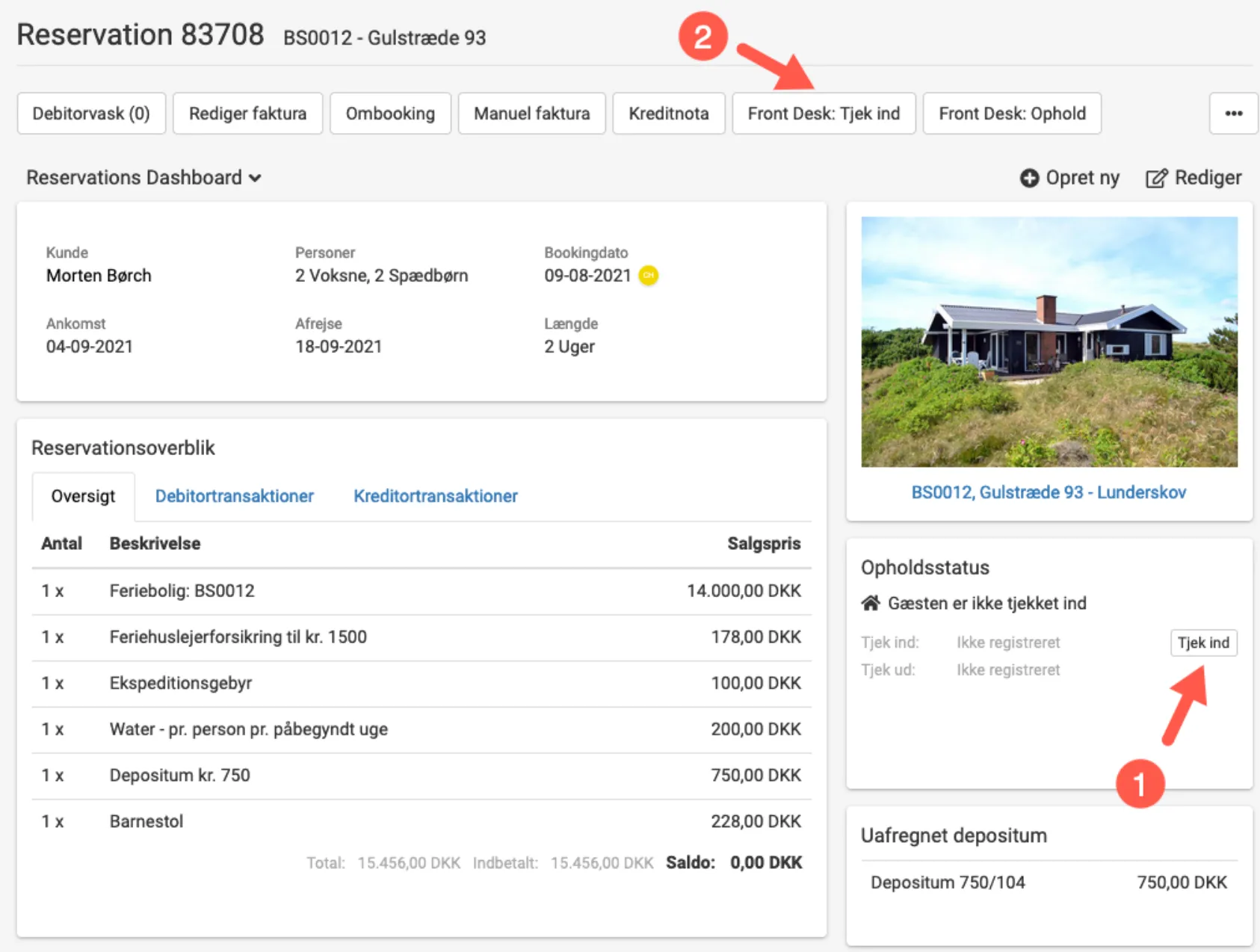Click the plus icon beside Opret ny
Screen dimensions: 1260x952
click(1029, 178)
